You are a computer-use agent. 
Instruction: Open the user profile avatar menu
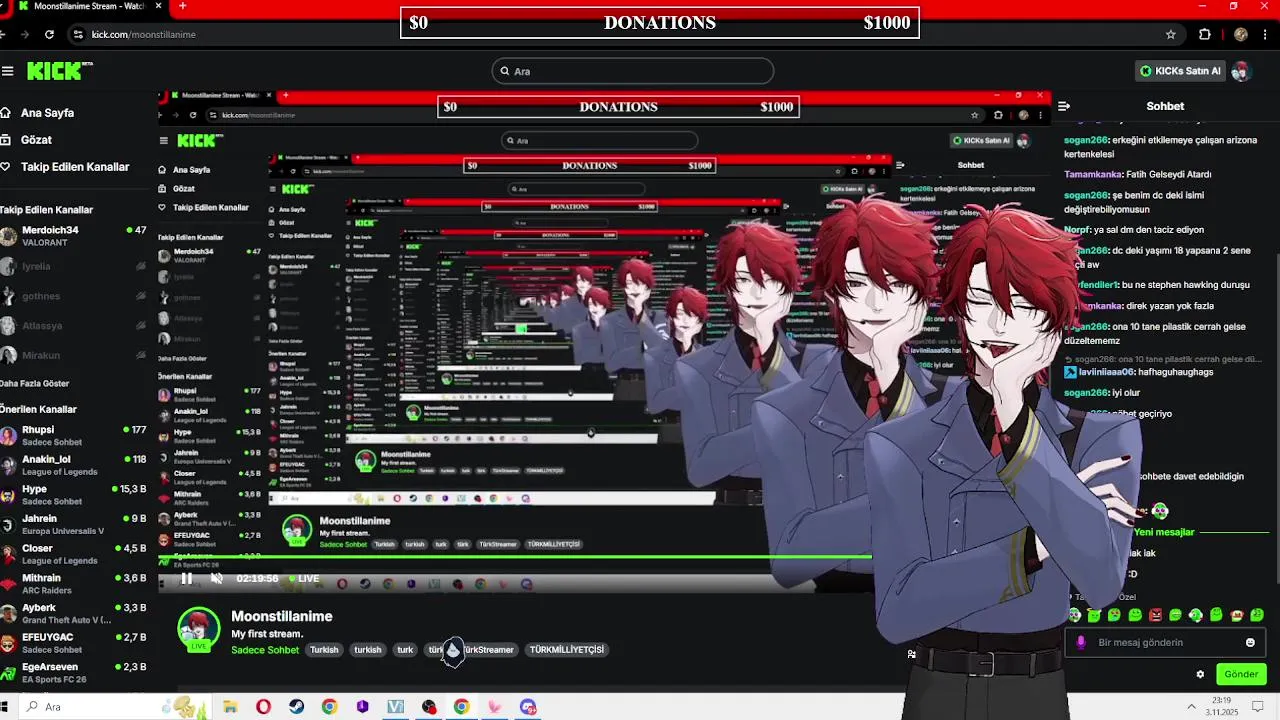pyautogui.click(x=1241, y=71)
